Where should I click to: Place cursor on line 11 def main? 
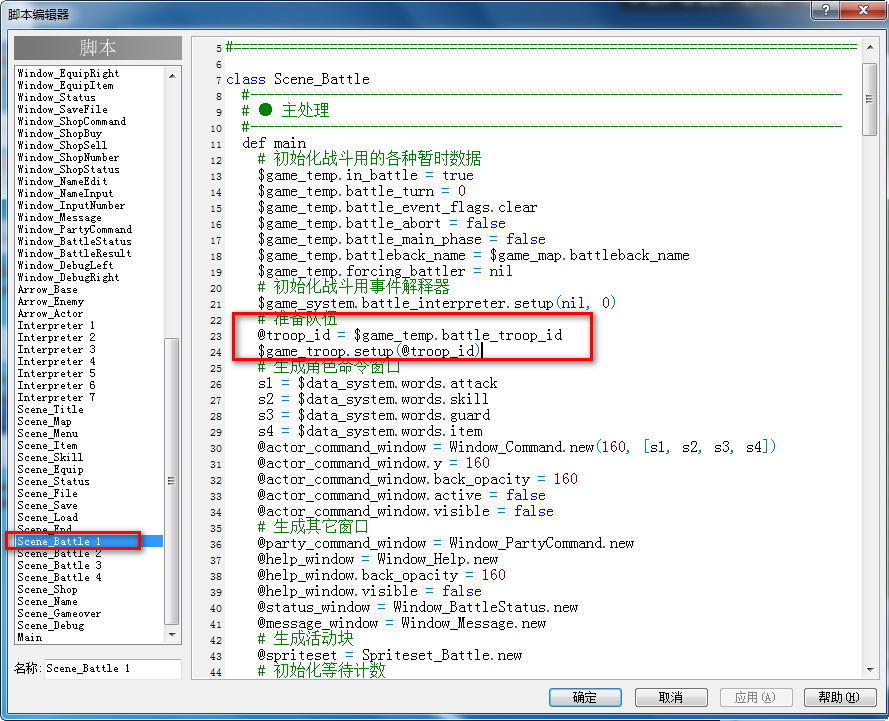click(x=274, y=143)
